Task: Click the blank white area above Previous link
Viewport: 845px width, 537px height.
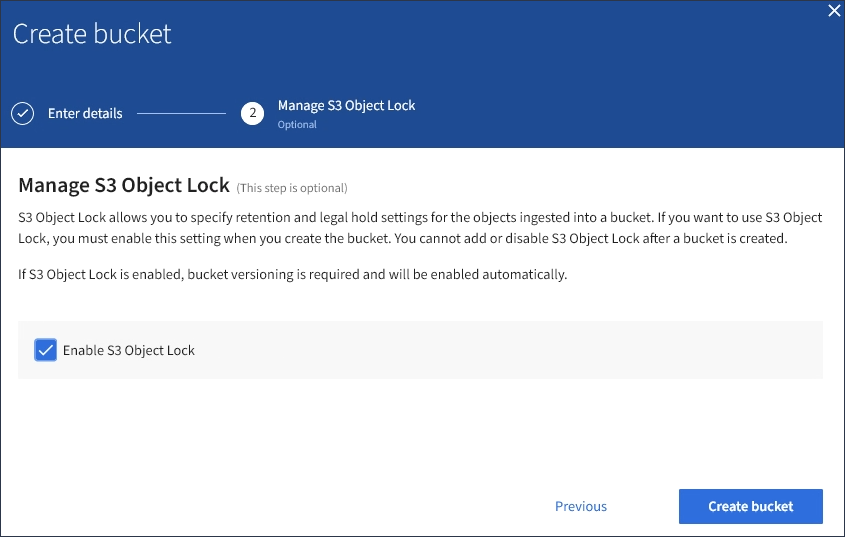Action: point(580,440)
